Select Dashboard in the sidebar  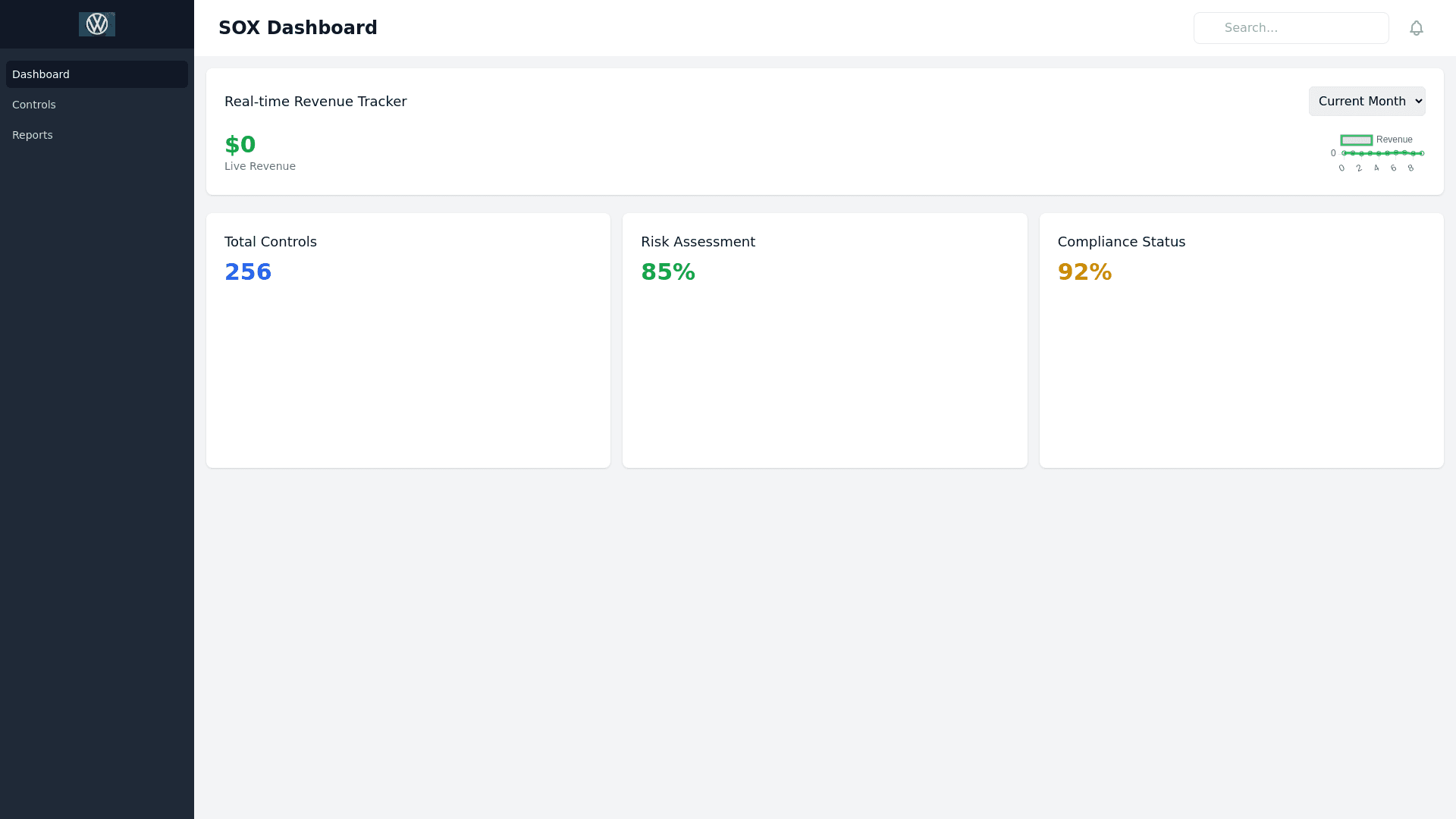[x=41, y=74]
